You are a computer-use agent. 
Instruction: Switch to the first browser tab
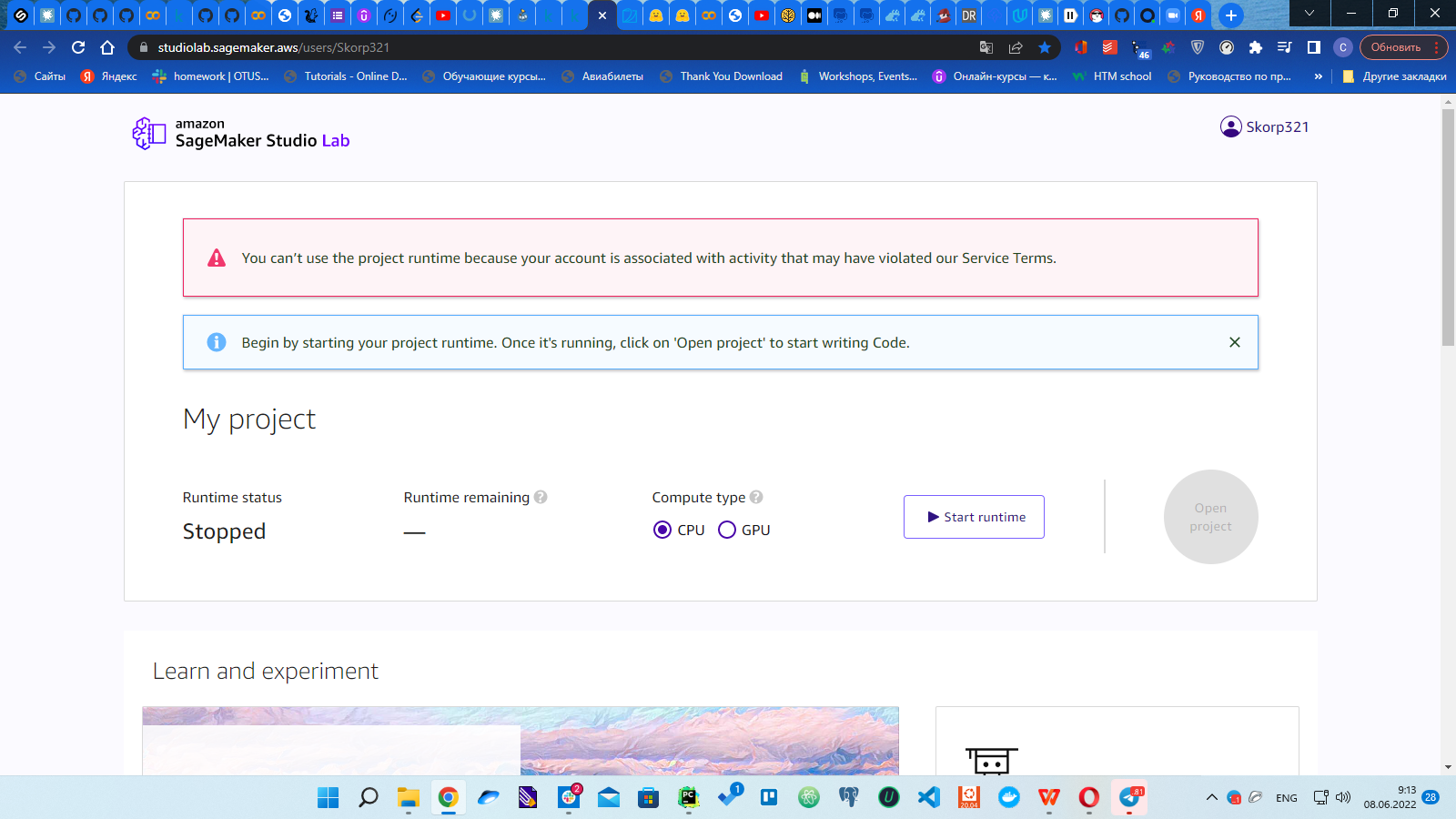[20, 15]
